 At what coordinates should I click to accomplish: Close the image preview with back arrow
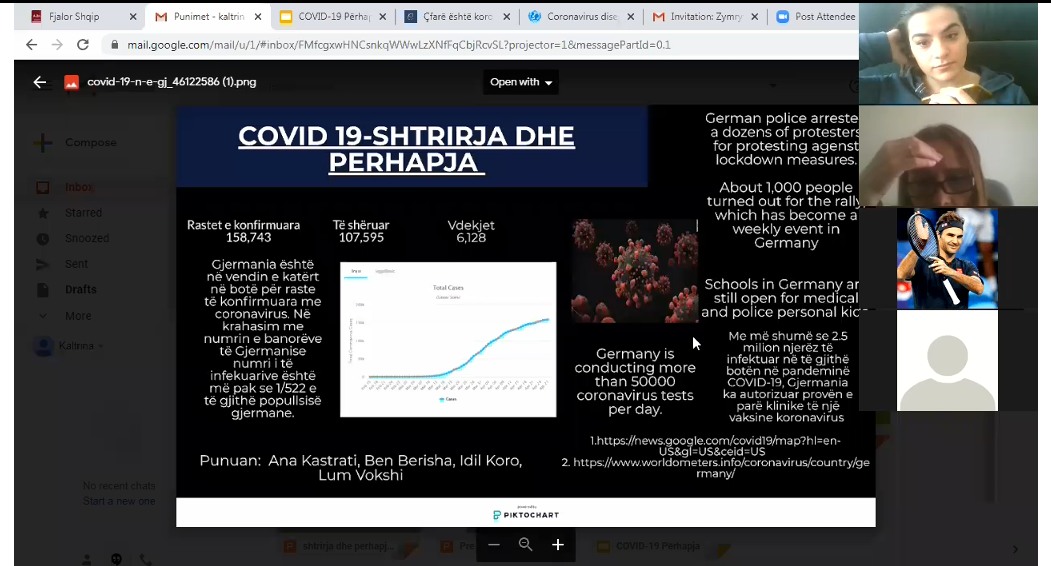(40, 82)
